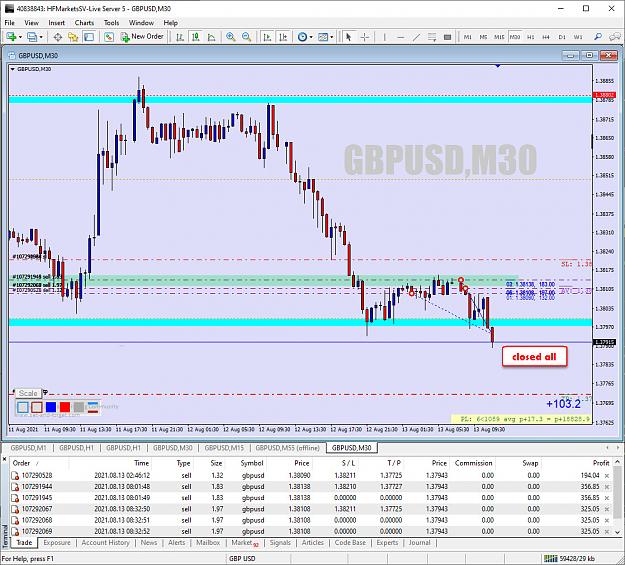
Task: Open the Insert menu
Action: pyautogui.click(x=57, y=23)
